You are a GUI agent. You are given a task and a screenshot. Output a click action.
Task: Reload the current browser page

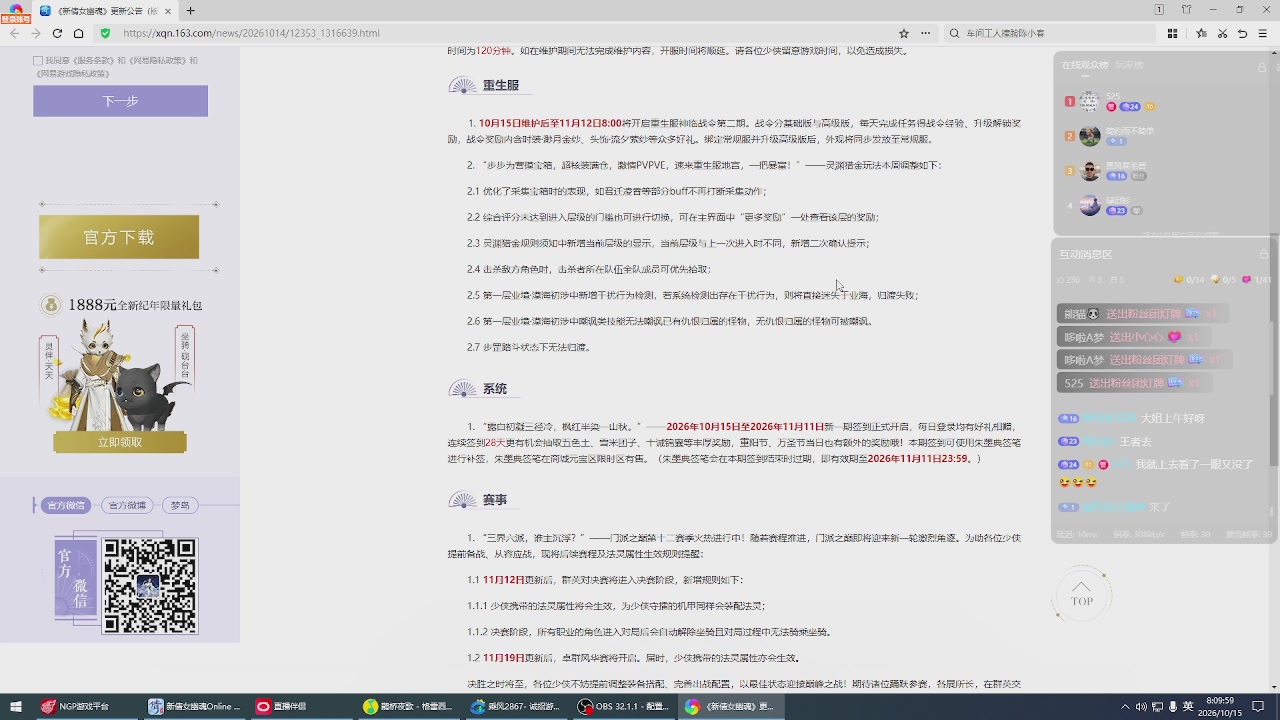(x=57, y=33)
